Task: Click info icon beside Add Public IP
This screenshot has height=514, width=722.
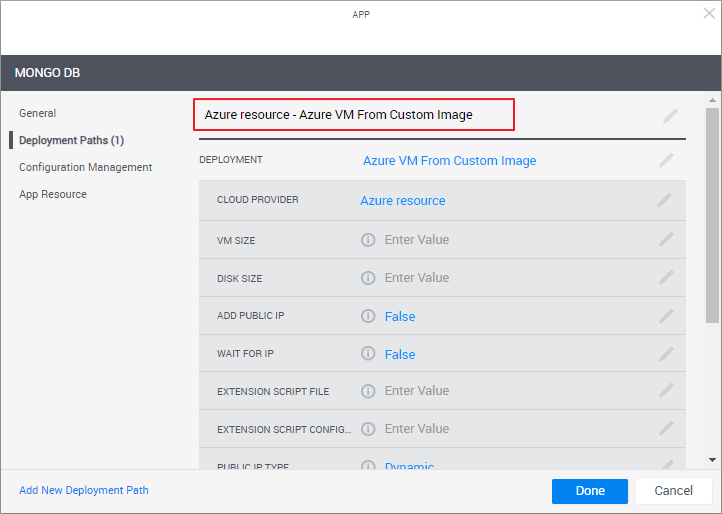Action: click(368, 316)
